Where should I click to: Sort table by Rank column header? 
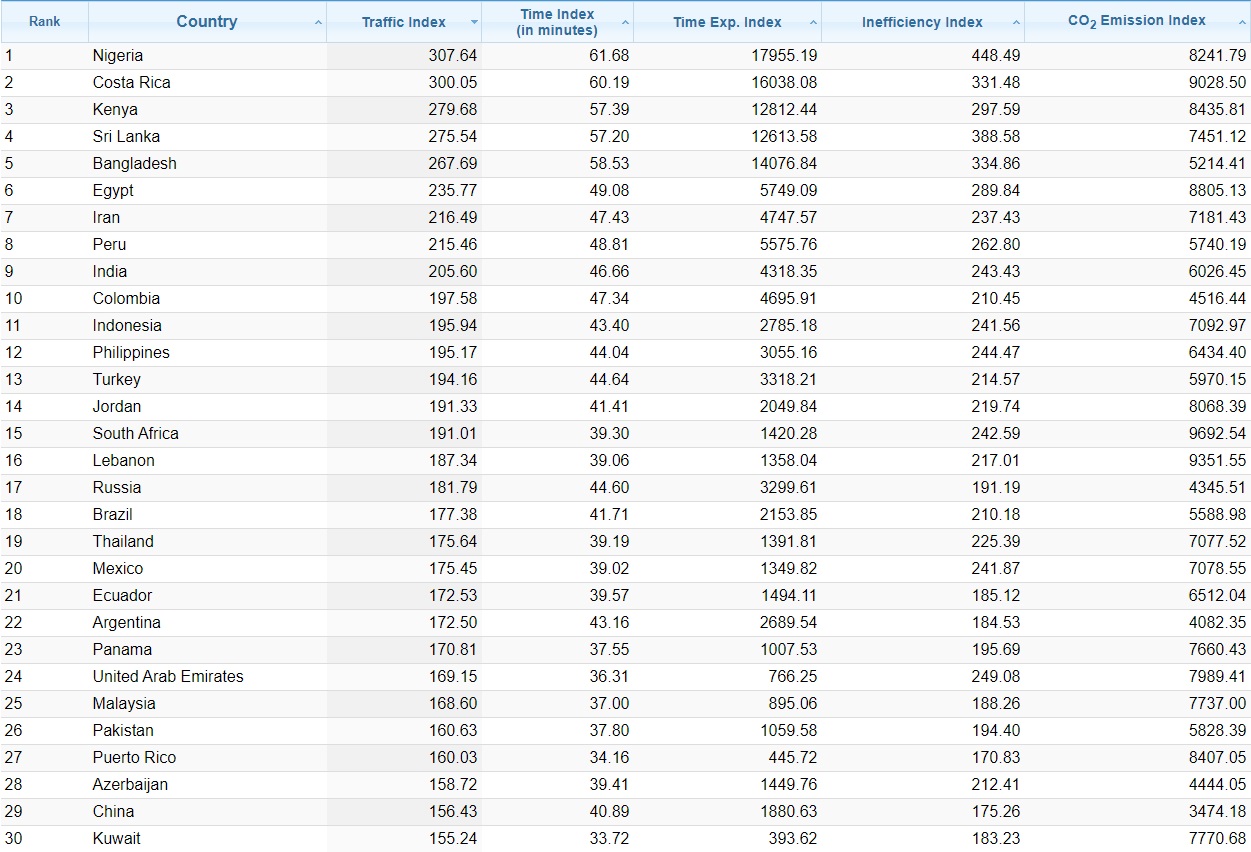click(44, 21)
